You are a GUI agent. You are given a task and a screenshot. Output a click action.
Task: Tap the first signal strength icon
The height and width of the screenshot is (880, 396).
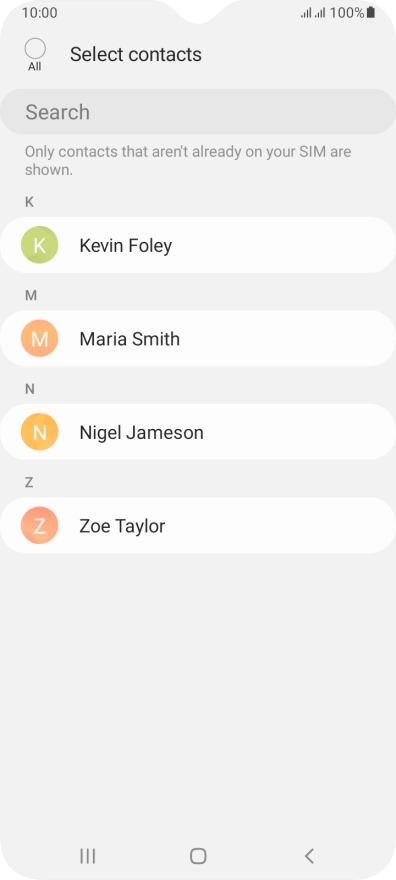(x=306, y=13)
